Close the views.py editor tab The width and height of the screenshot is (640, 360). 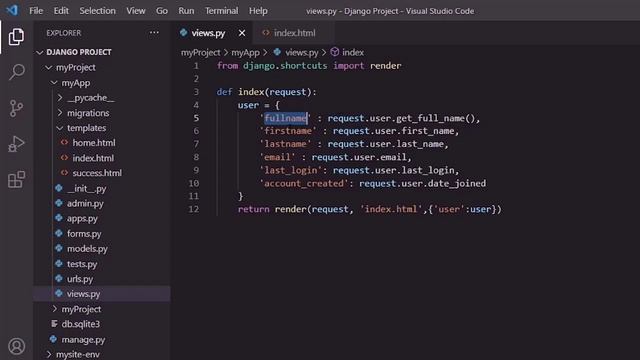click(242, 33)
